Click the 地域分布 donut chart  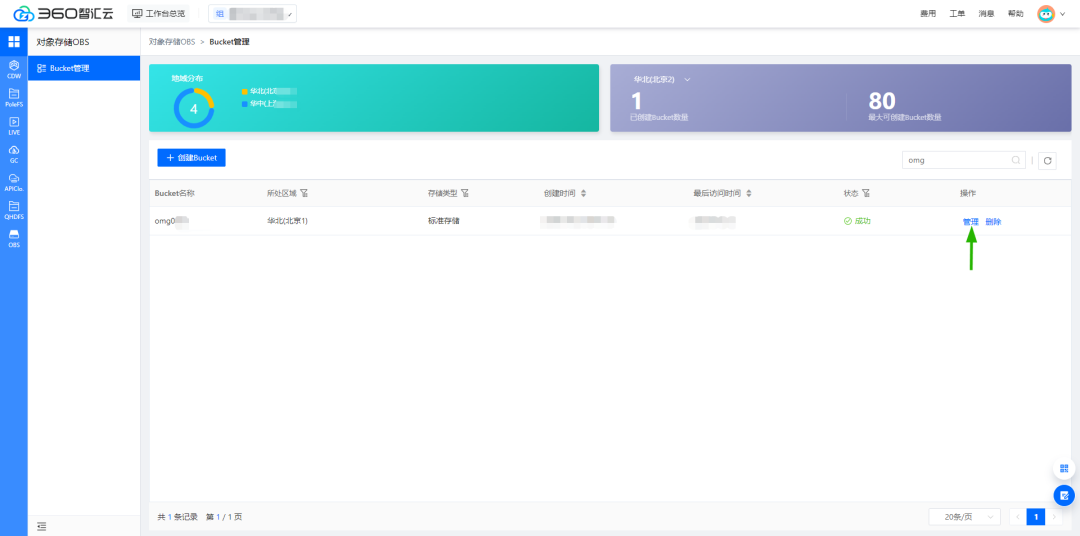[x=194, y=108]
